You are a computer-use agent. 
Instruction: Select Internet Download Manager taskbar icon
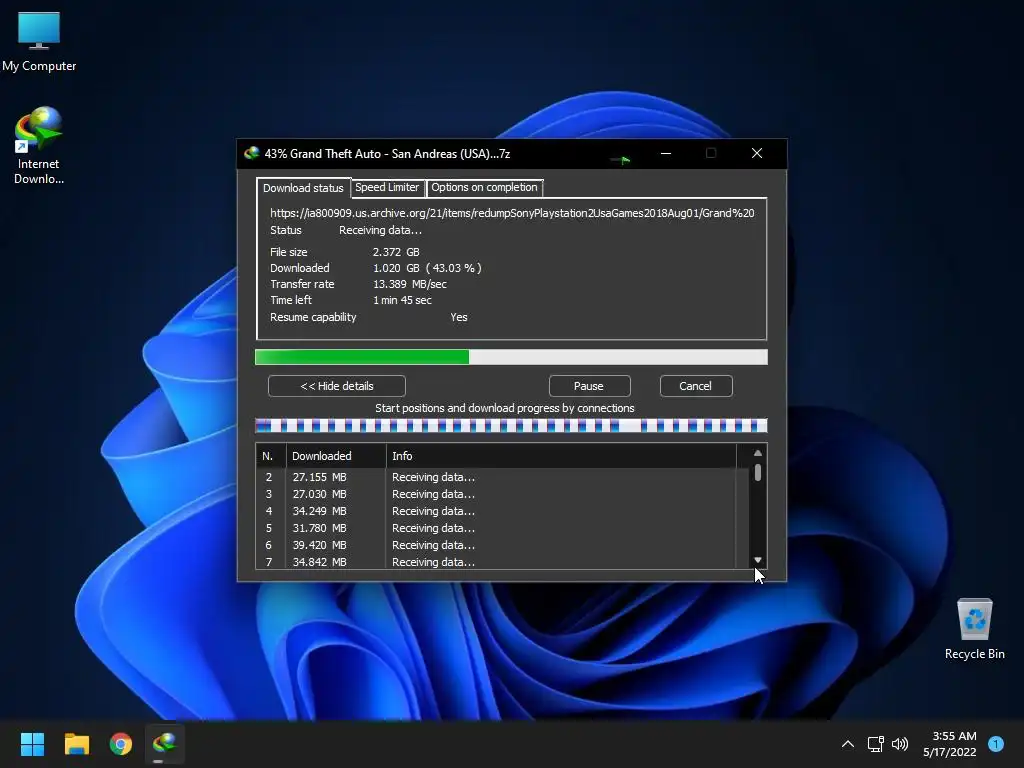click(x=165, y=744)
